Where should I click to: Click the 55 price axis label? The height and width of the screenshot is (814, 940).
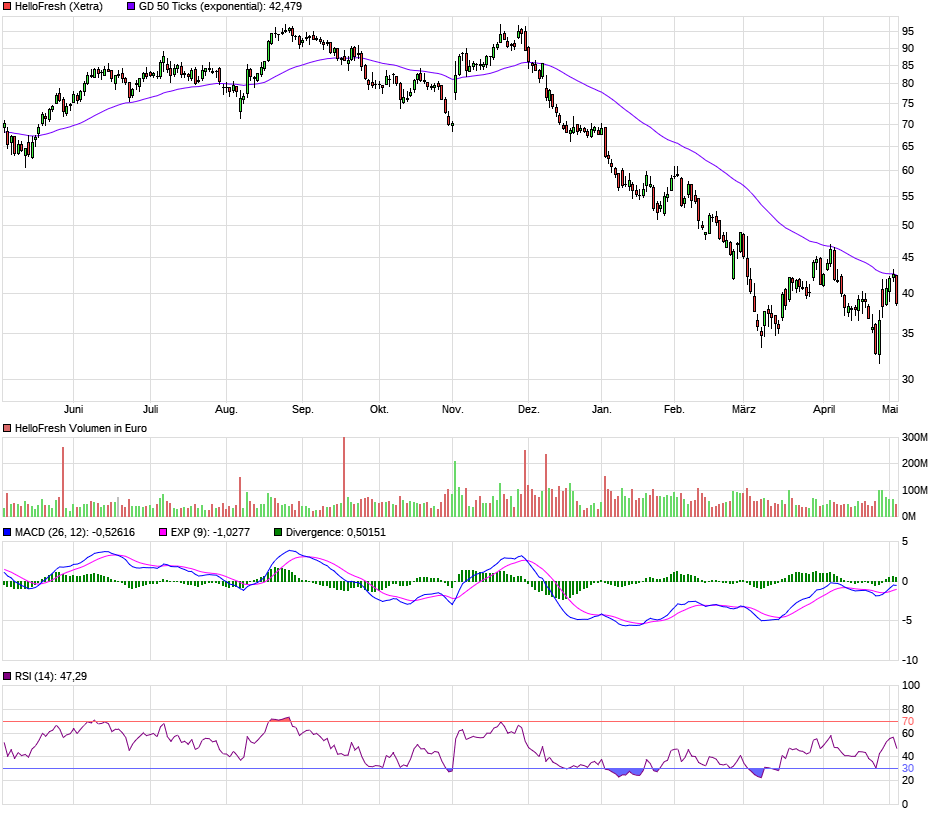click(x=908, y=197)
